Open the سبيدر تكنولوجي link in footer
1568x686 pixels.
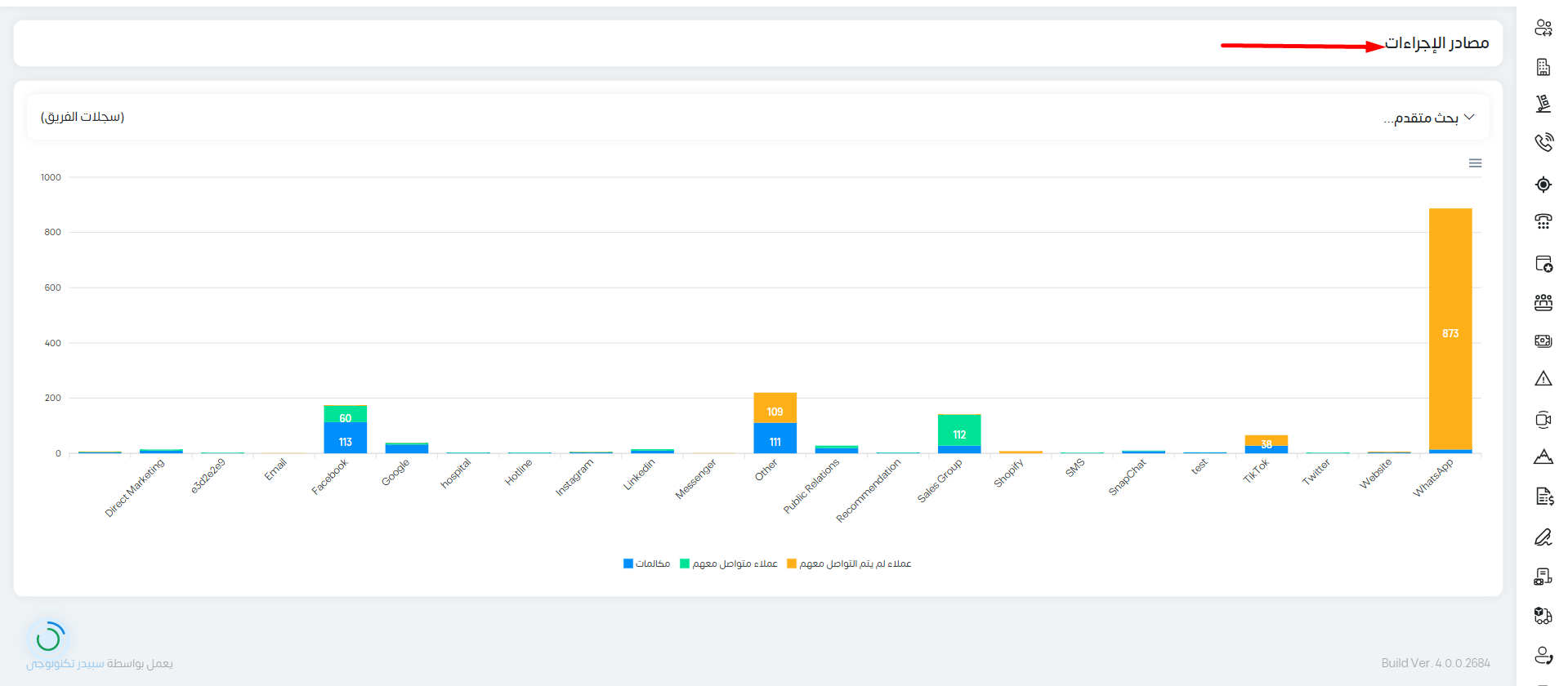65,663
